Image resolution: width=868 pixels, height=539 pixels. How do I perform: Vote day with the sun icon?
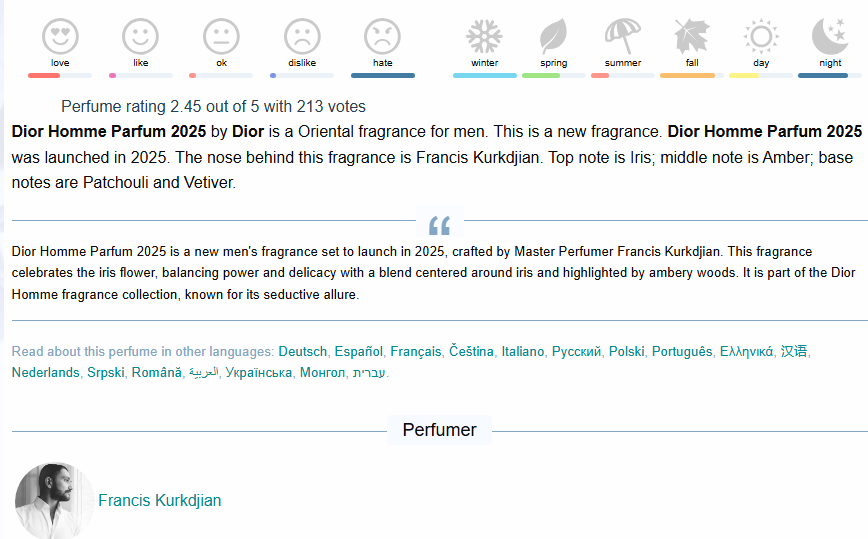pos(761,36)
